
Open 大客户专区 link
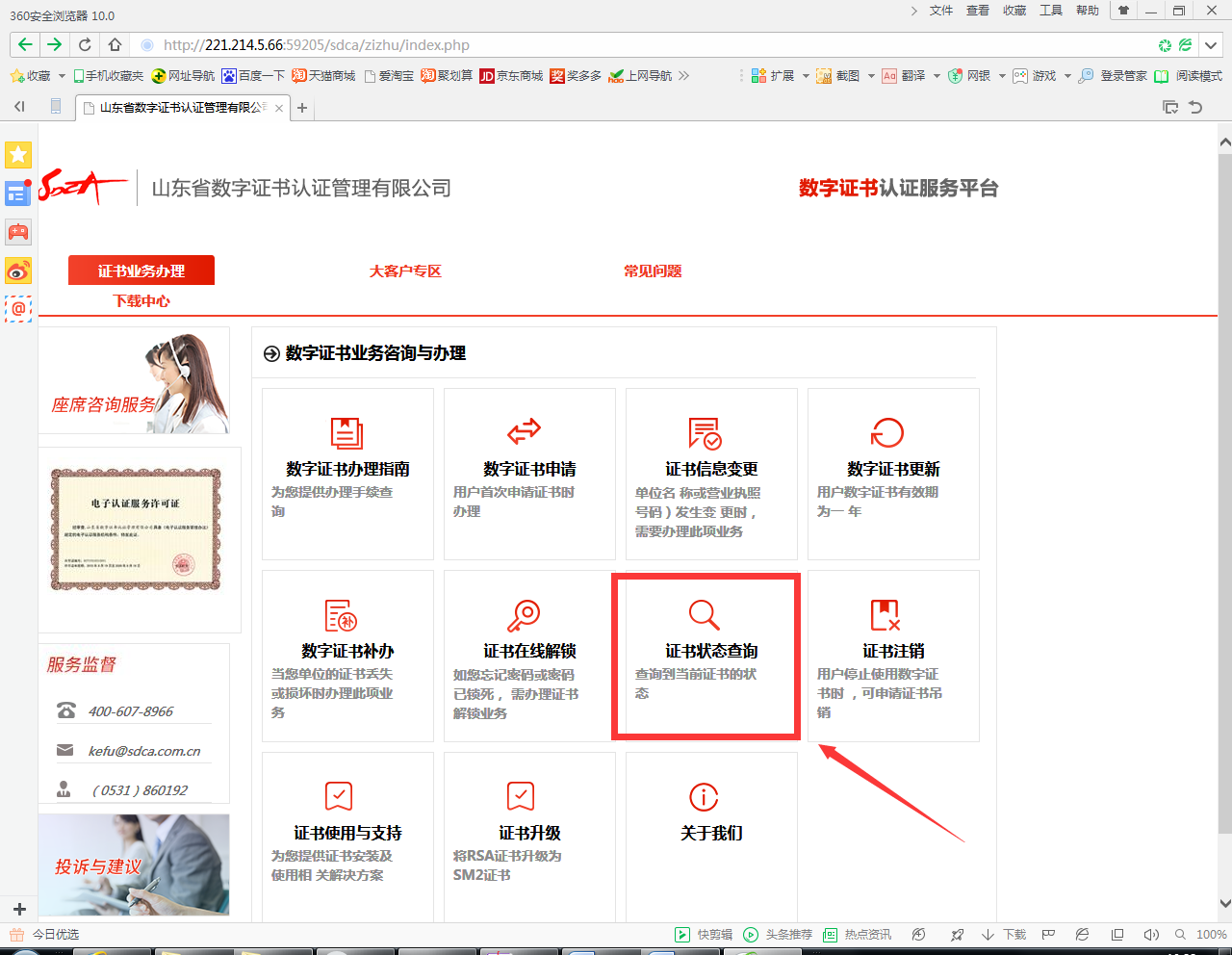tap(405, 271)
